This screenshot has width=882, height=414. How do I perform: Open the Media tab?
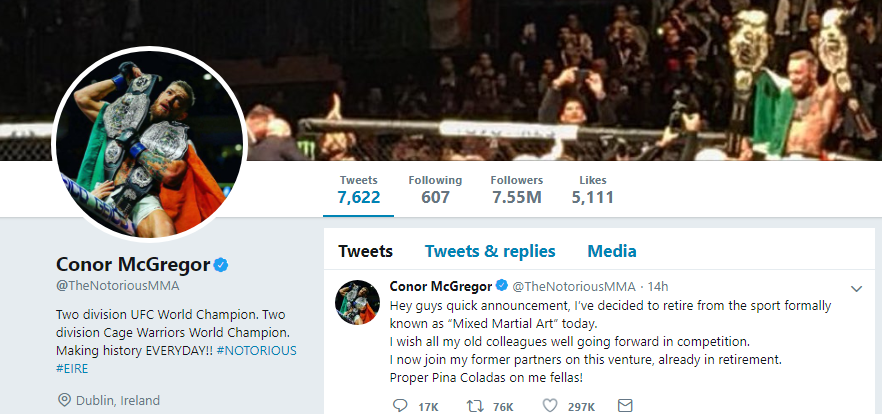pos(612,251)
